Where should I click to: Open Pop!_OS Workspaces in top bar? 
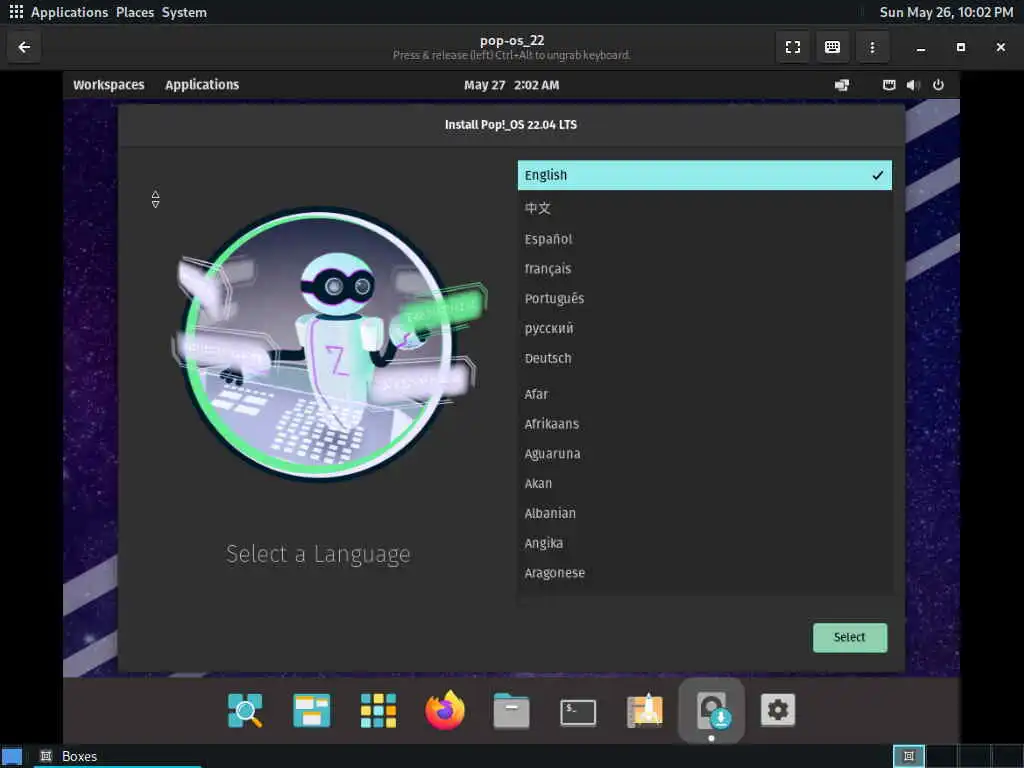pos(108,85)
